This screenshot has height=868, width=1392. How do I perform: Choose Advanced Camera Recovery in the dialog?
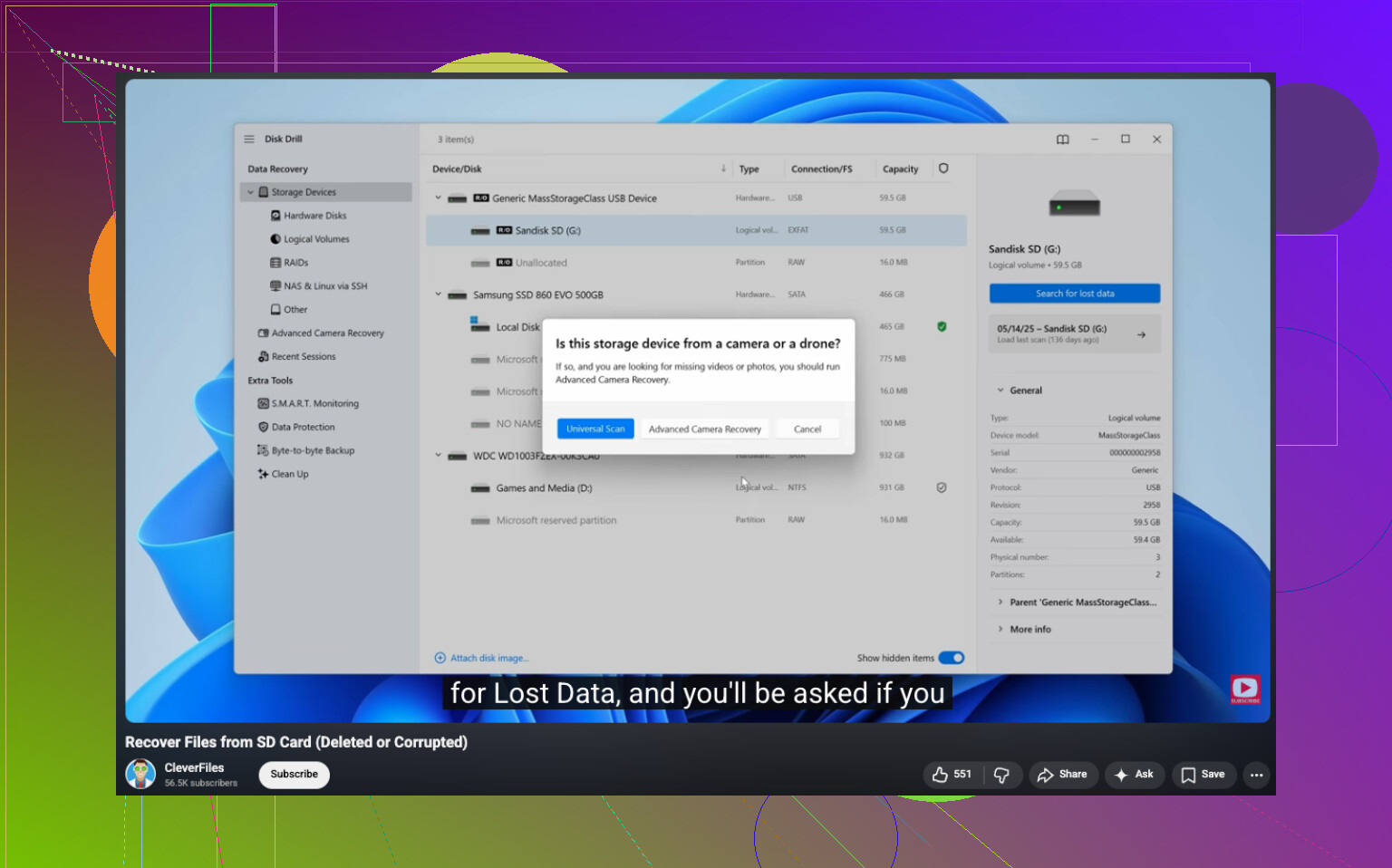coord(705,429)
